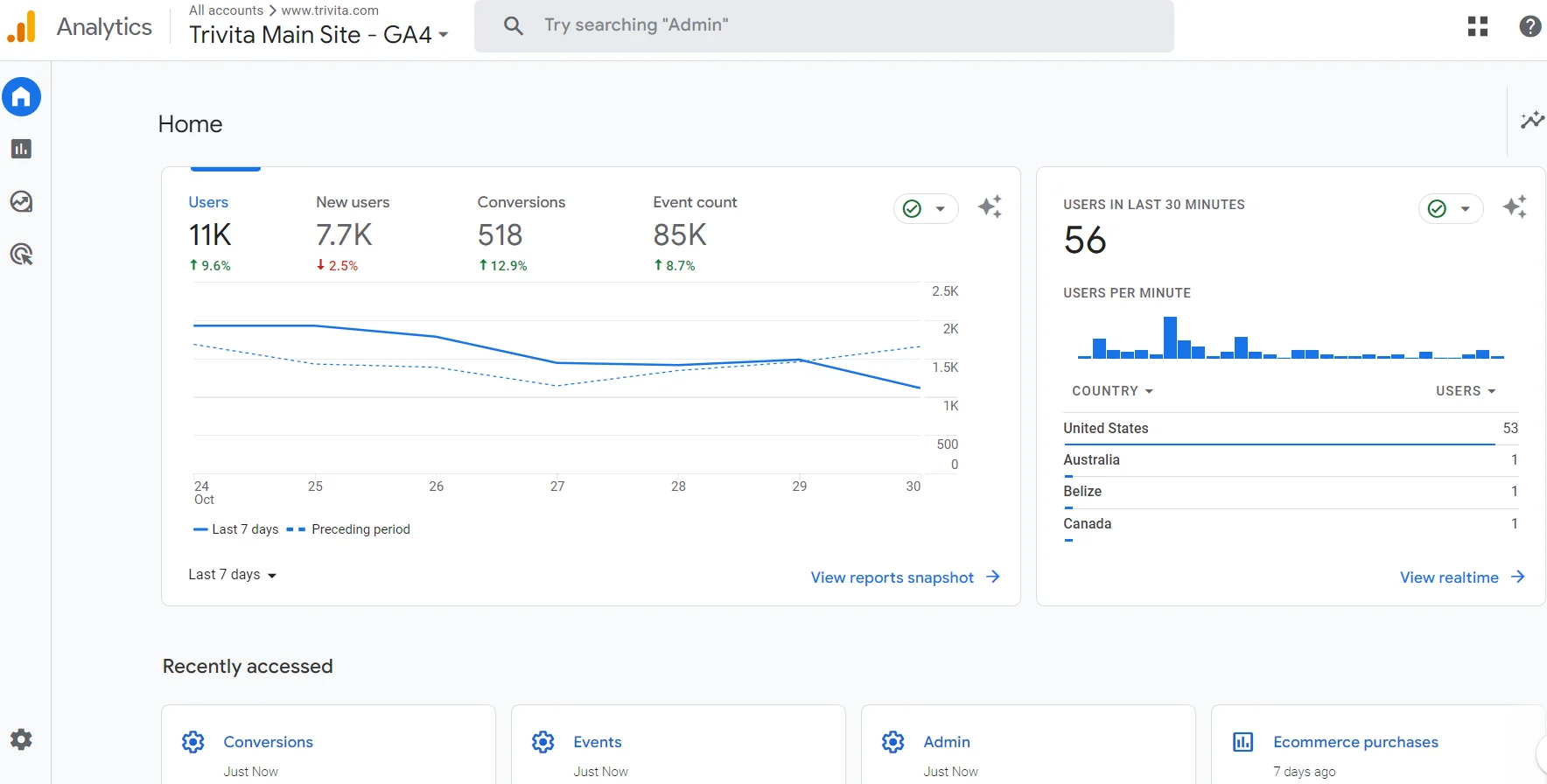Screen dimensions: 1547x784
Task: Expand the Trivita Main Site property selector
Action: (318, 35)
